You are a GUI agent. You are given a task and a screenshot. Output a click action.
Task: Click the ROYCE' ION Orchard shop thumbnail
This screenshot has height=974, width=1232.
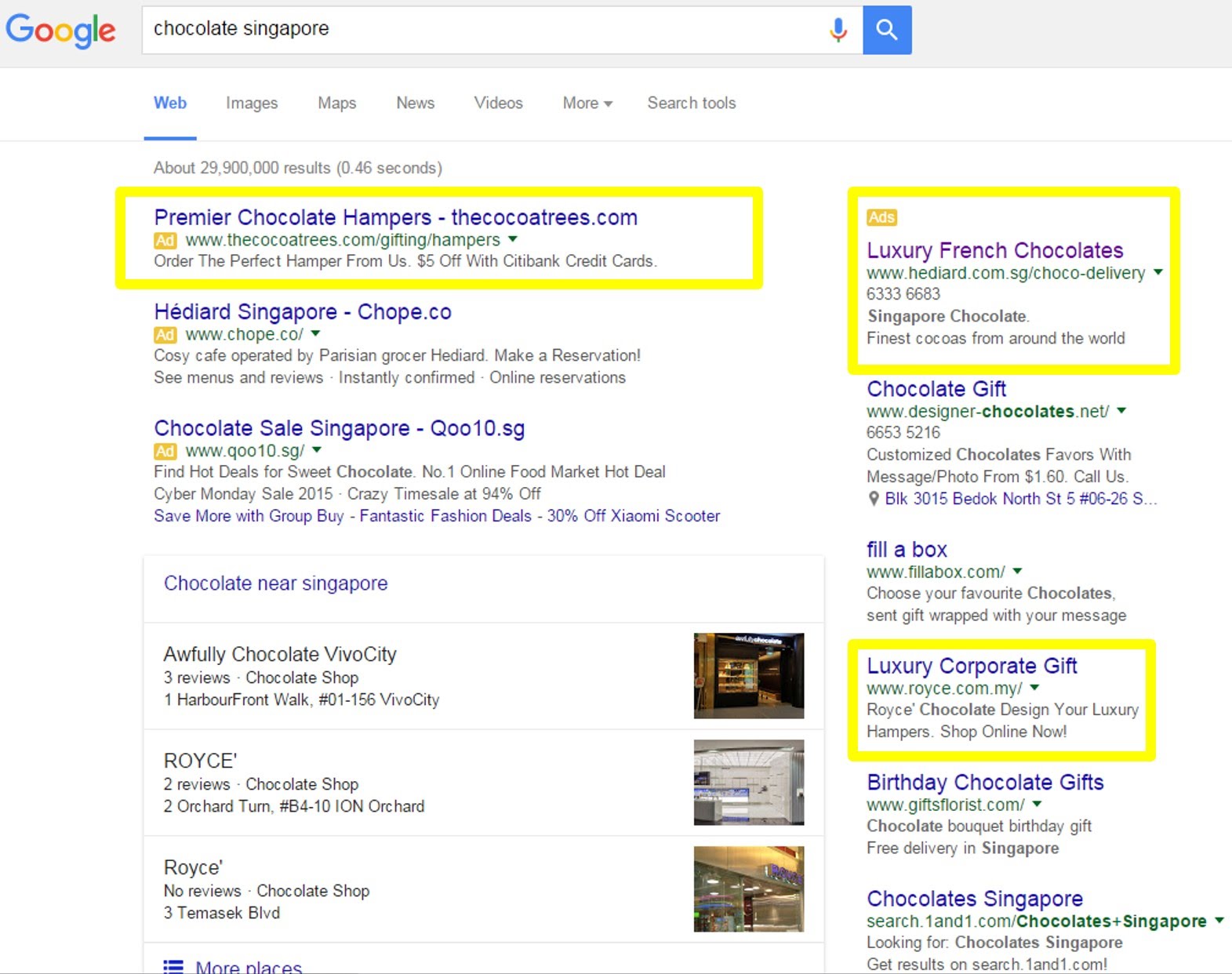pos(749,783)
